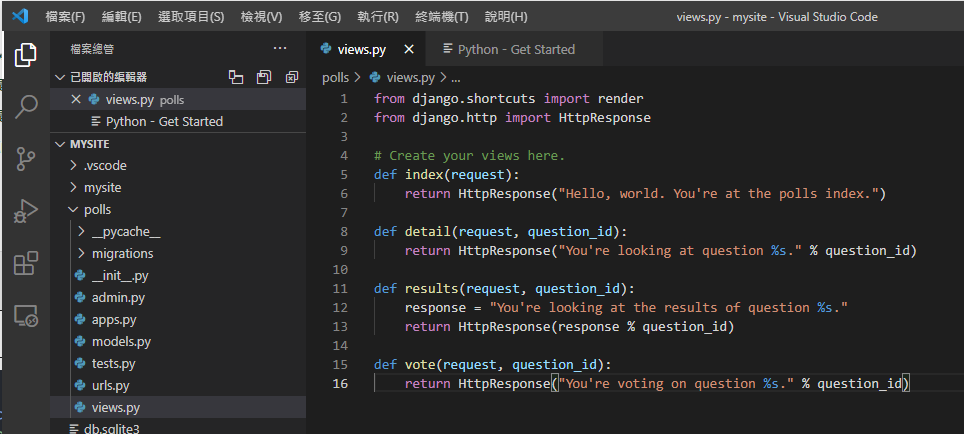This screenshot has height=434, width=964.
Task: Click the polls breadcrumb segment
Action: coord(335,77)
